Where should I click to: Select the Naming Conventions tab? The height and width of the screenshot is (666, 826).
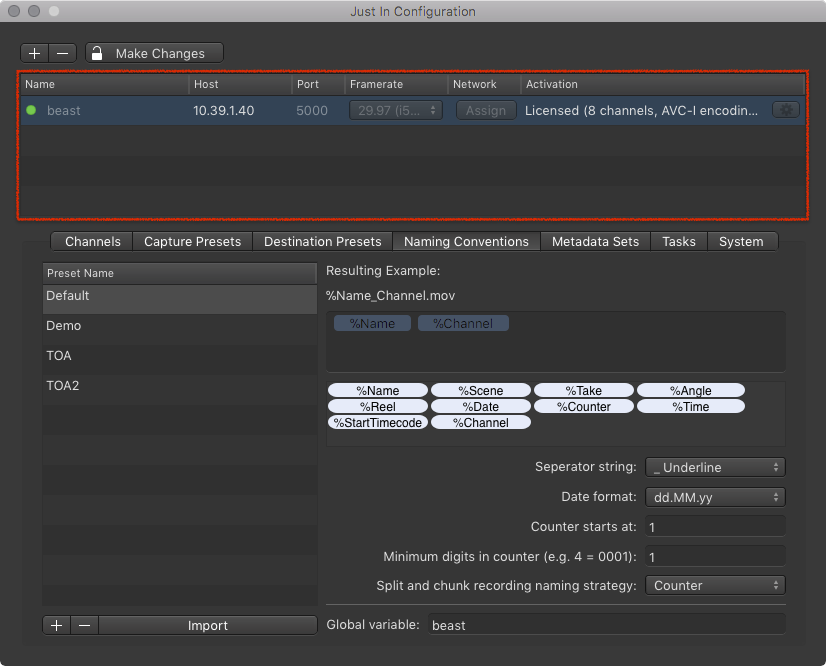(x=466, y=241)
